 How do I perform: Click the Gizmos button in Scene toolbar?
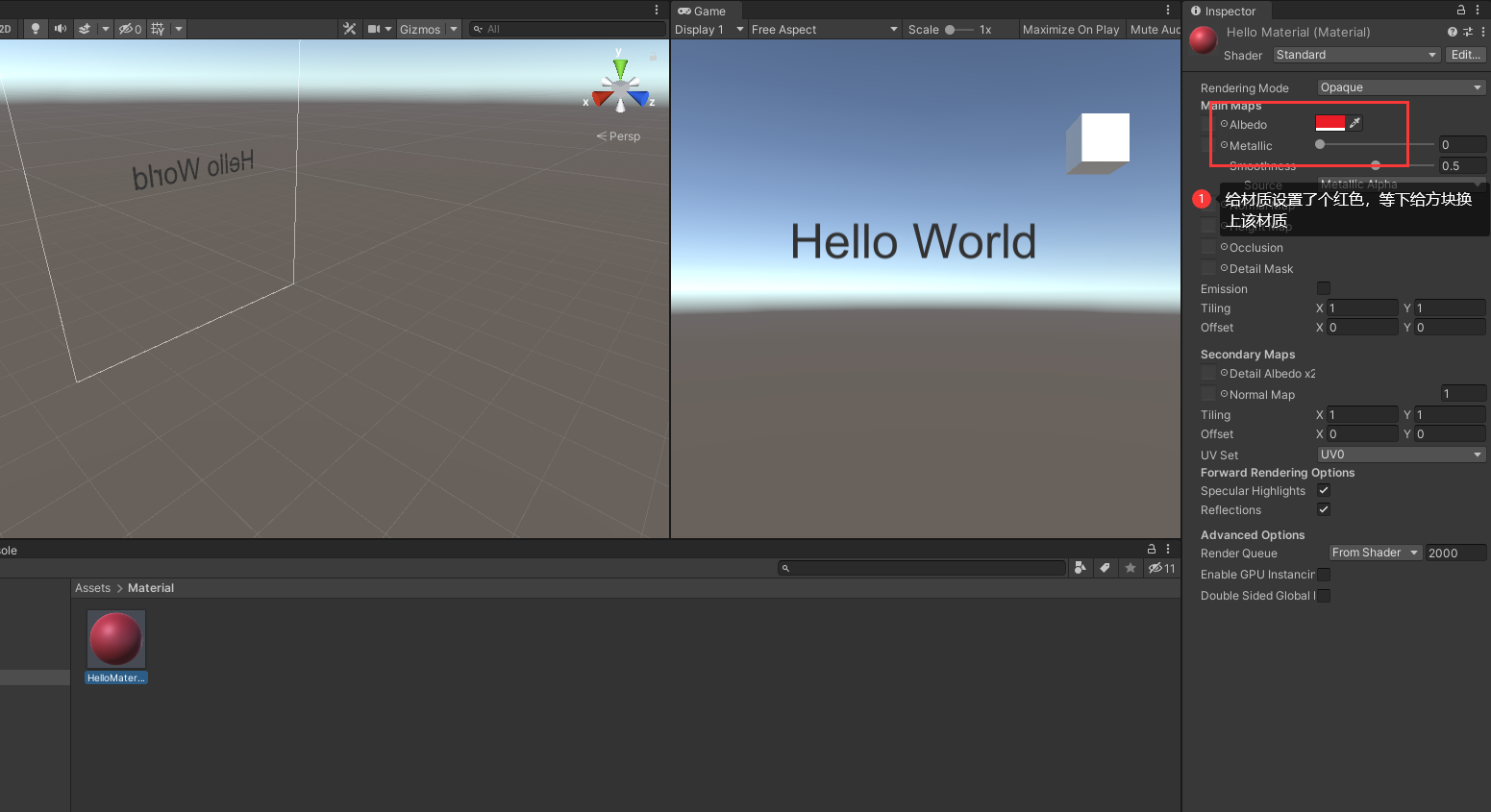pos(420,29)
